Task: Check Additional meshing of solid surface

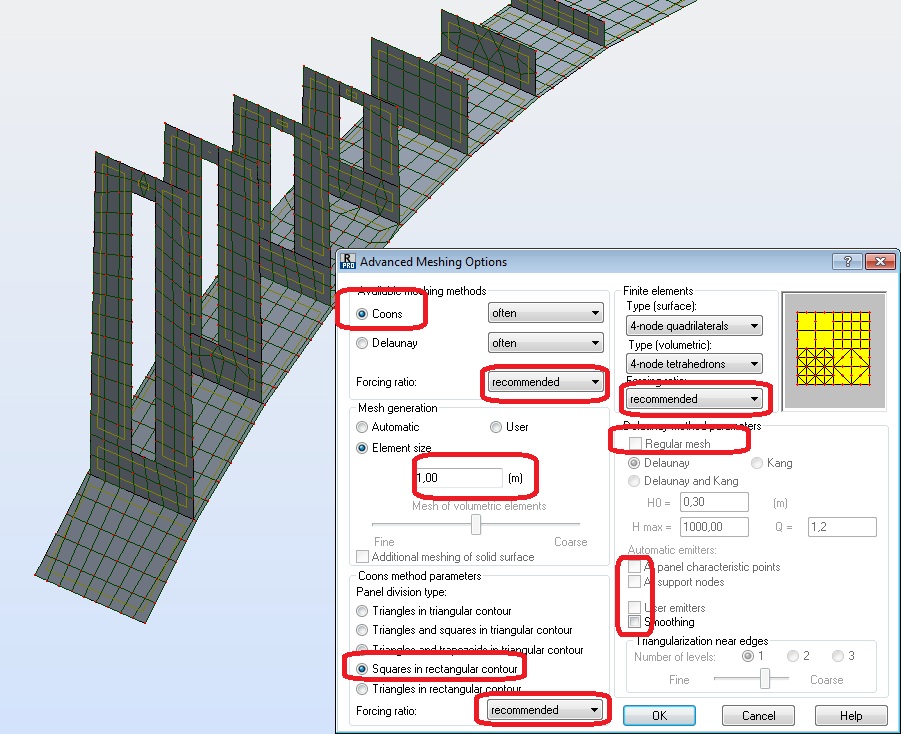Action: tap(363, 556)
